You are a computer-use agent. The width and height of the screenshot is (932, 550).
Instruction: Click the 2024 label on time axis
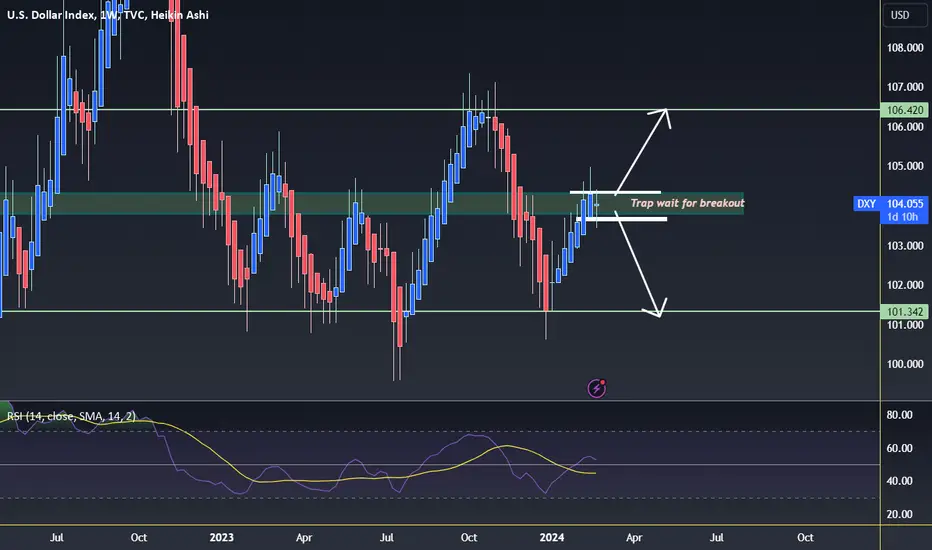(552, 538)
